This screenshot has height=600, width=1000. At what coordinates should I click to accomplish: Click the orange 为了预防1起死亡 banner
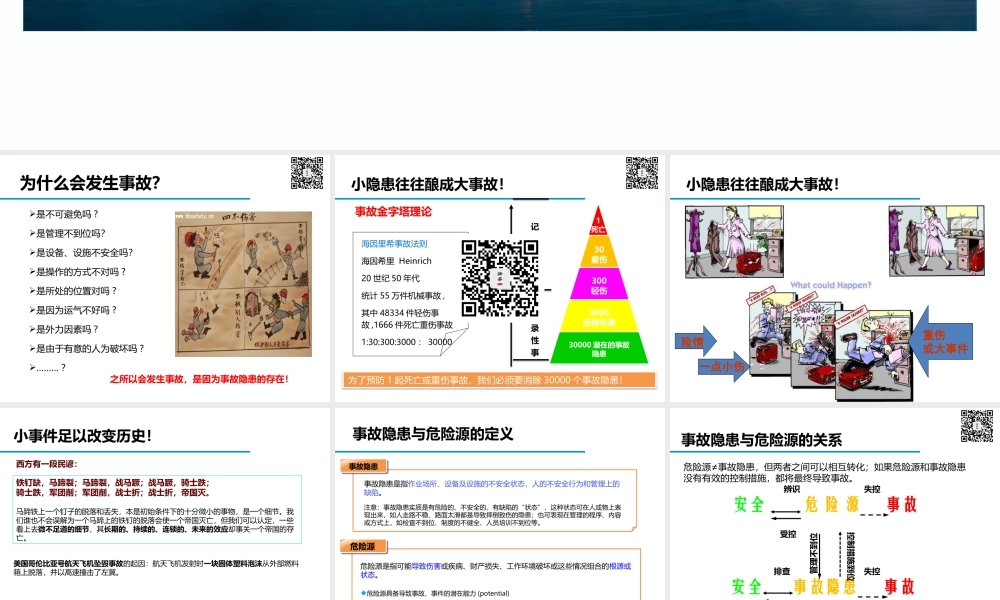499,380
